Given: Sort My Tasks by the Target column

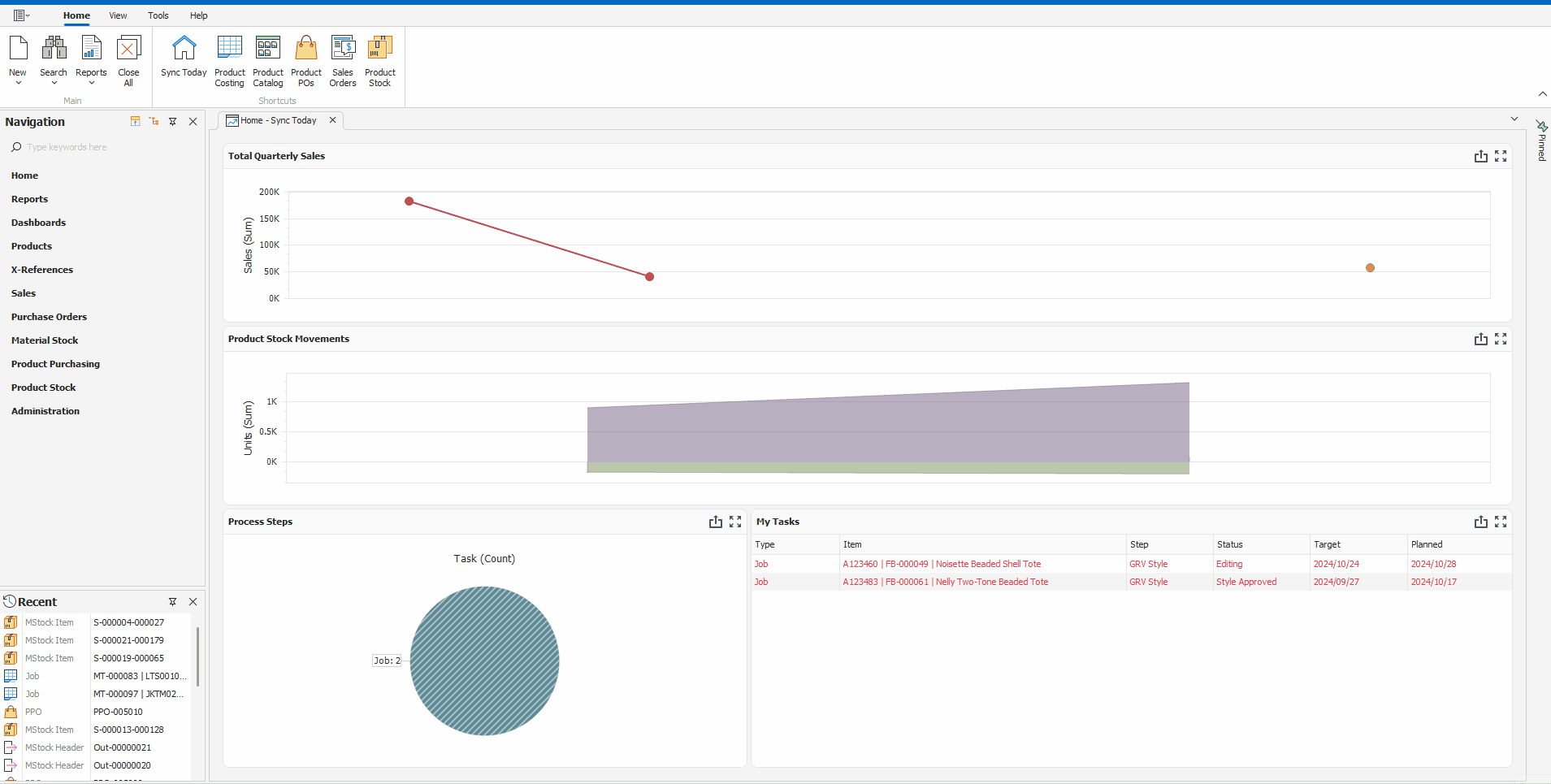Looking at the screenshot, I should point(1358,544).
